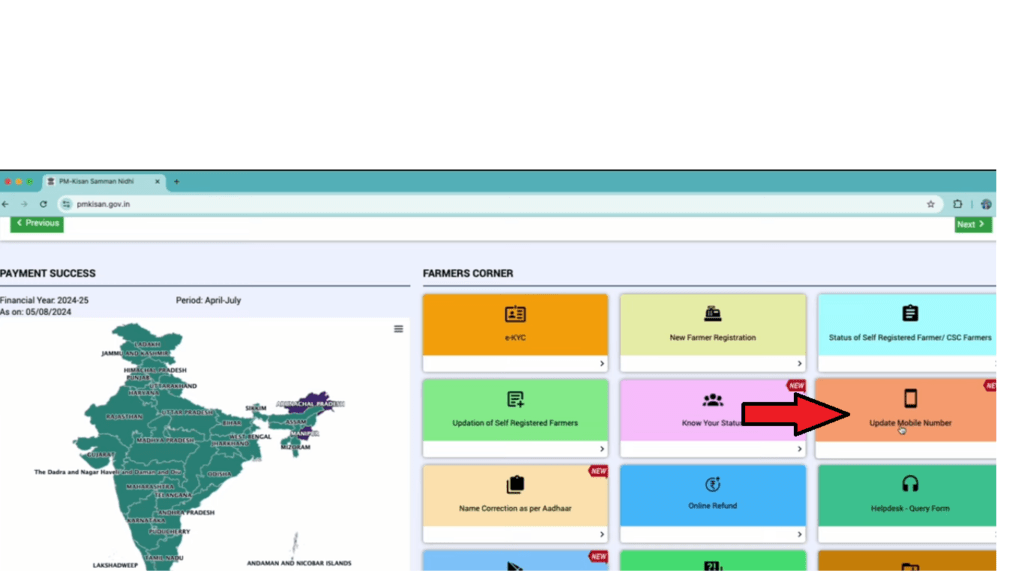Select the Know Your Status people icon
This screenshot has width=1024, height=576.
click(712, 400)
